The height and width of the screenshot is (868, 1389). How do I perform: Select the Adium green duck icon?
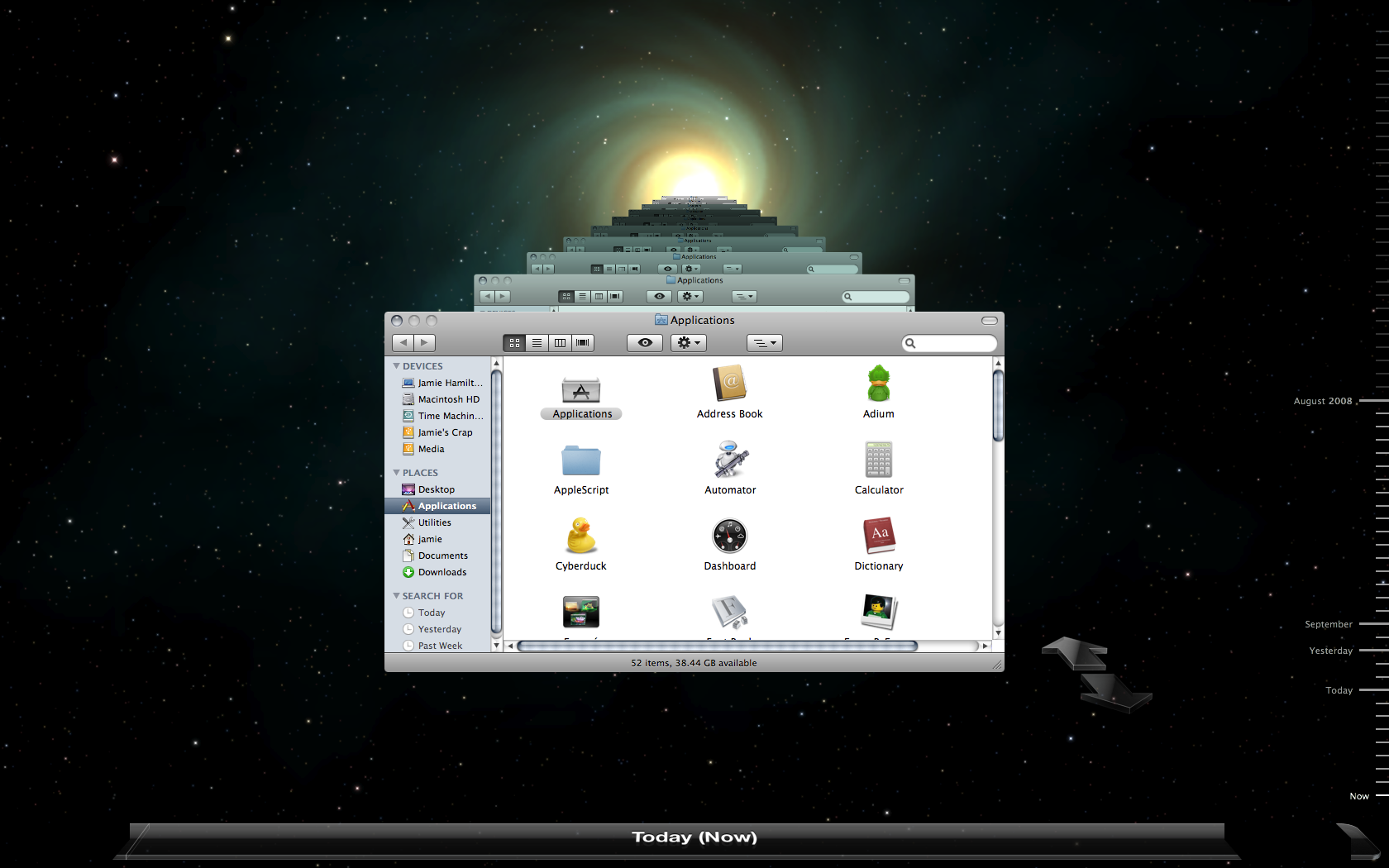[x=879, y=384]
